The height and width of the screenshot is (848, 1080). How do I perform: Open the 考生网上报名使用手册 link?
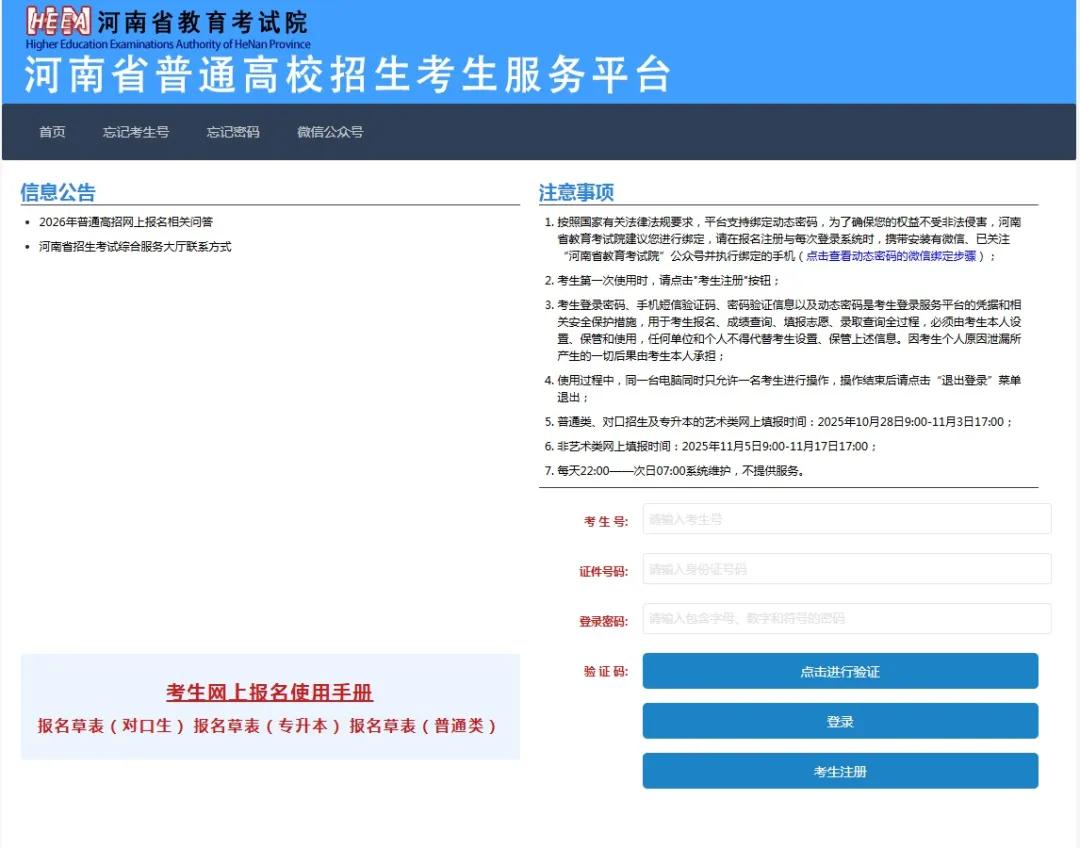[x=270, y=693]
